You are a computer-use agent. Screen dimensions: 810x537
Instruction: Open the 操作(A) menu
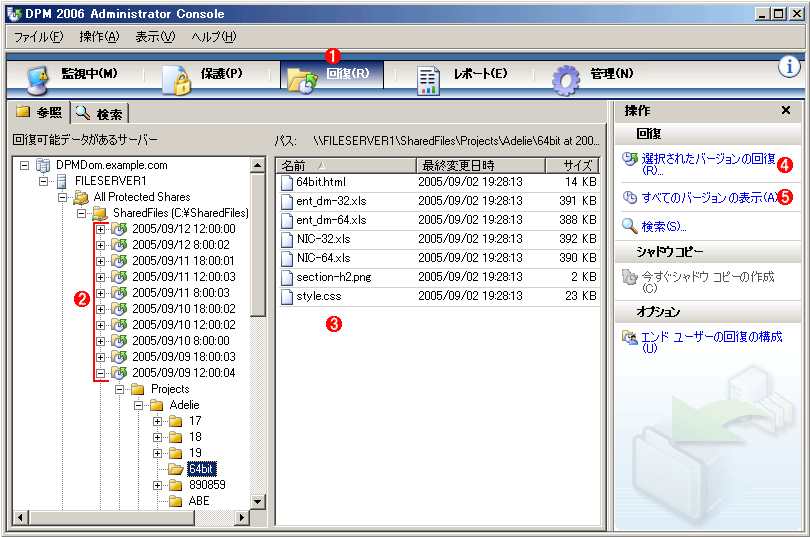[x=99, y=37]
